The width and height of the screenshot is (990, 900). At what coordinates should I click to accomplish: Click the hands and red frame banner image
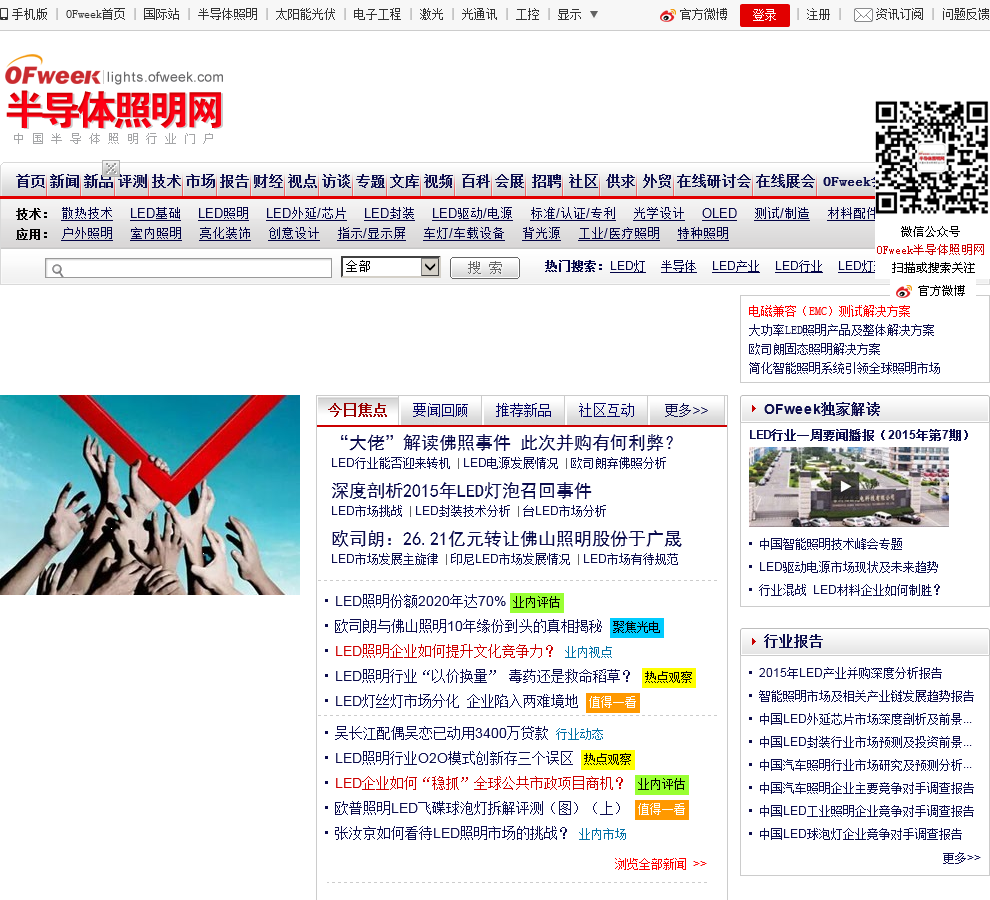pos(150,495)
